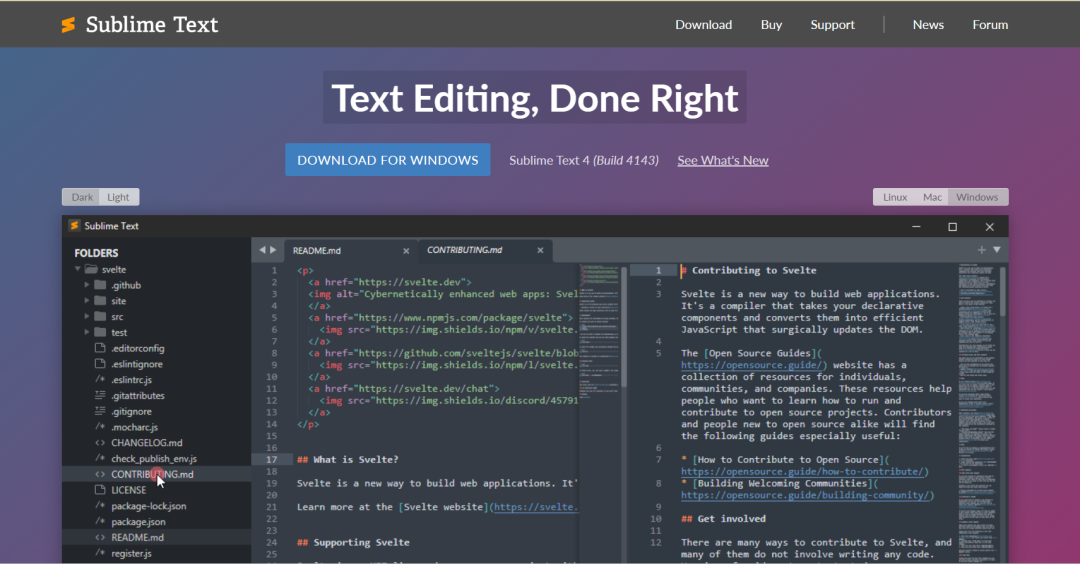The image size is (1080, 564).
Task: Click the .gitignore file type icon
Action: click(100, 411)
